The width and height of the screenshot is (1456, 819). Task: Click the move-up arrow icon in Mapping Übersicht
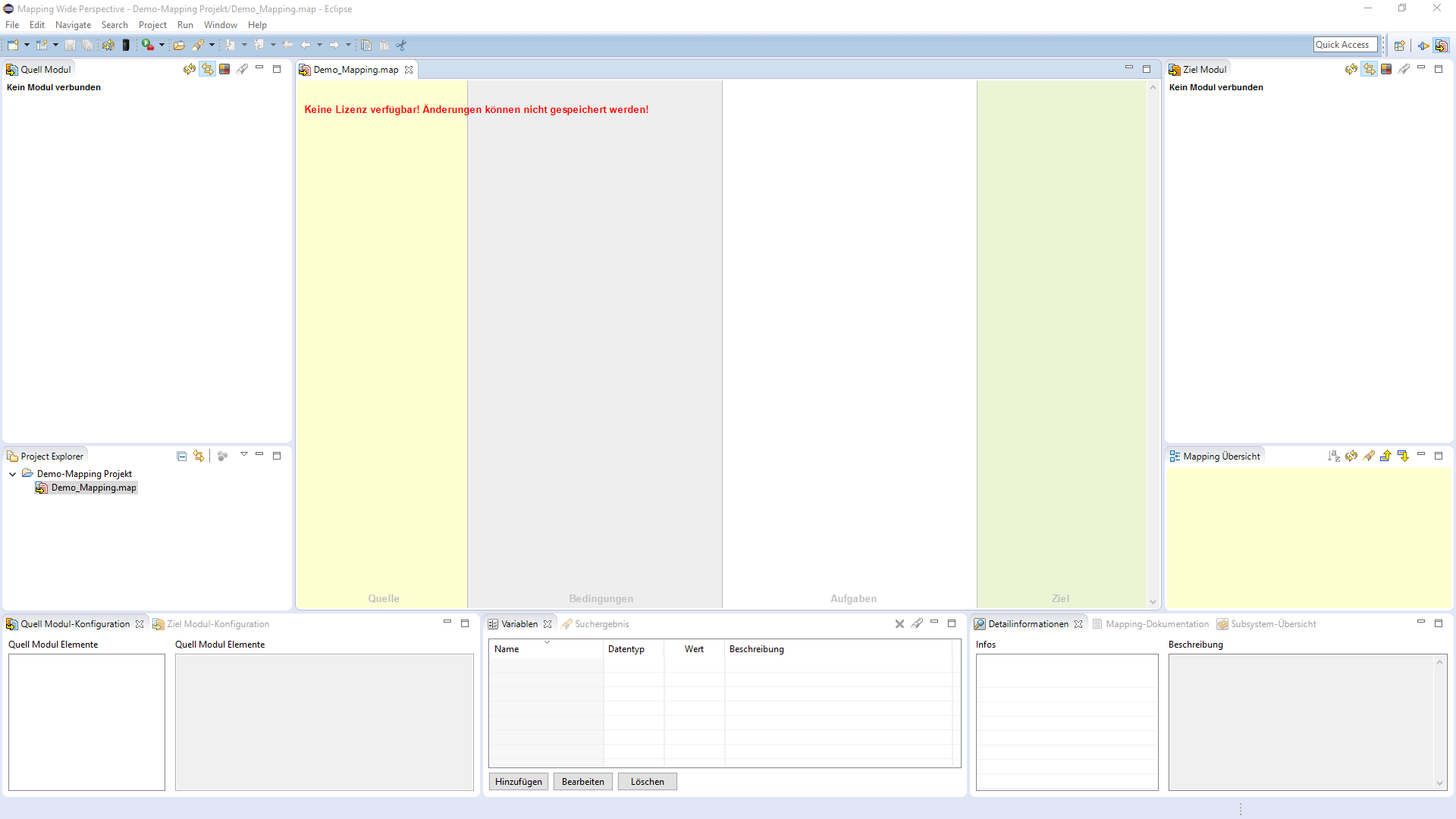pyautogui.click(x=1385, y=456)
